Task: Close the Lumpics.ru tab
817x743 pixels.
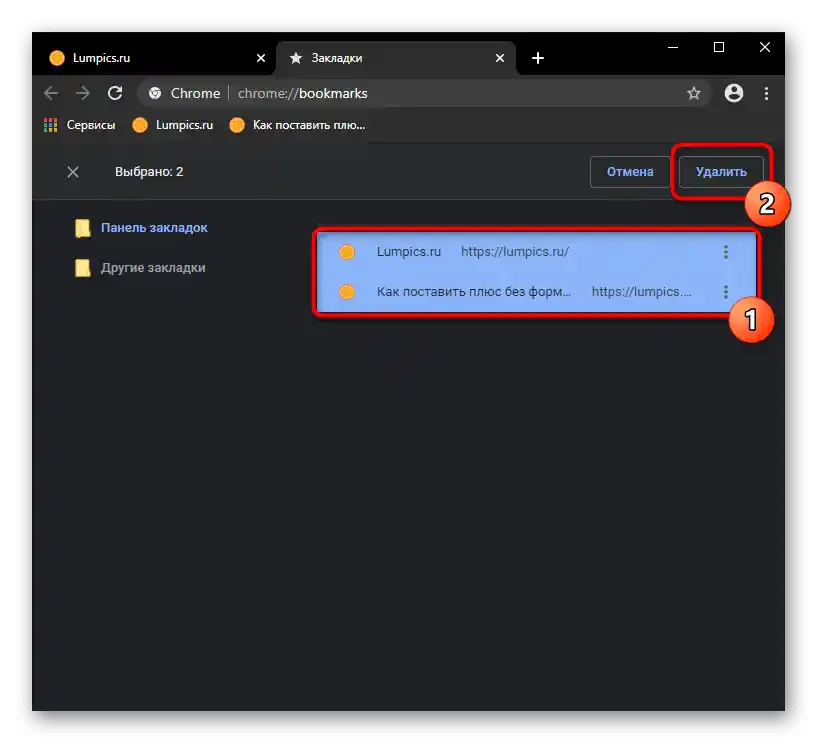Action: tap(261, 58)
